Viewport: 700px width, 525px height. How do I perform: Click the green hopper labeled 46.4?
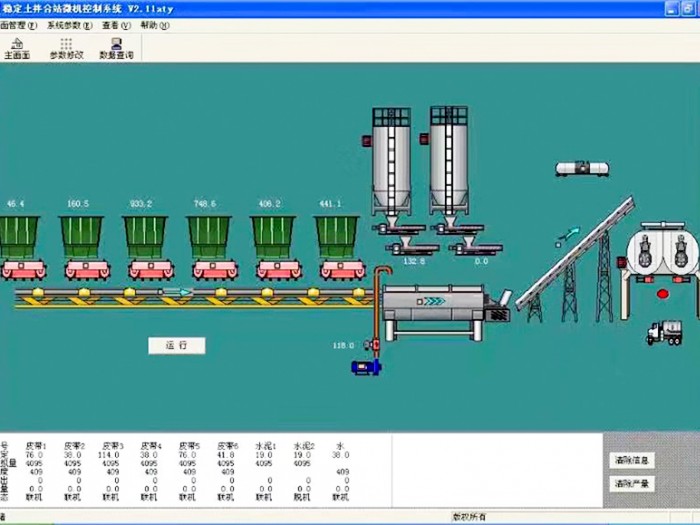coord(18,237)
